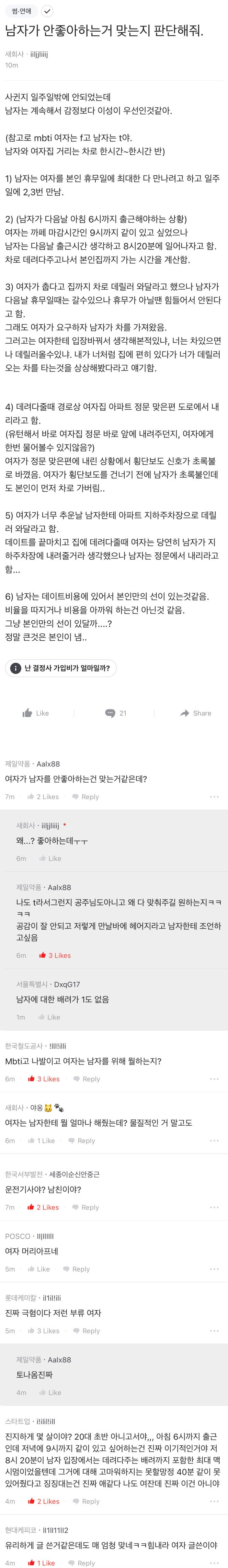Toggle like on 한국철도공사 comment
This screenshot has width=228, height=1568.
click(x=43, y=1079)
